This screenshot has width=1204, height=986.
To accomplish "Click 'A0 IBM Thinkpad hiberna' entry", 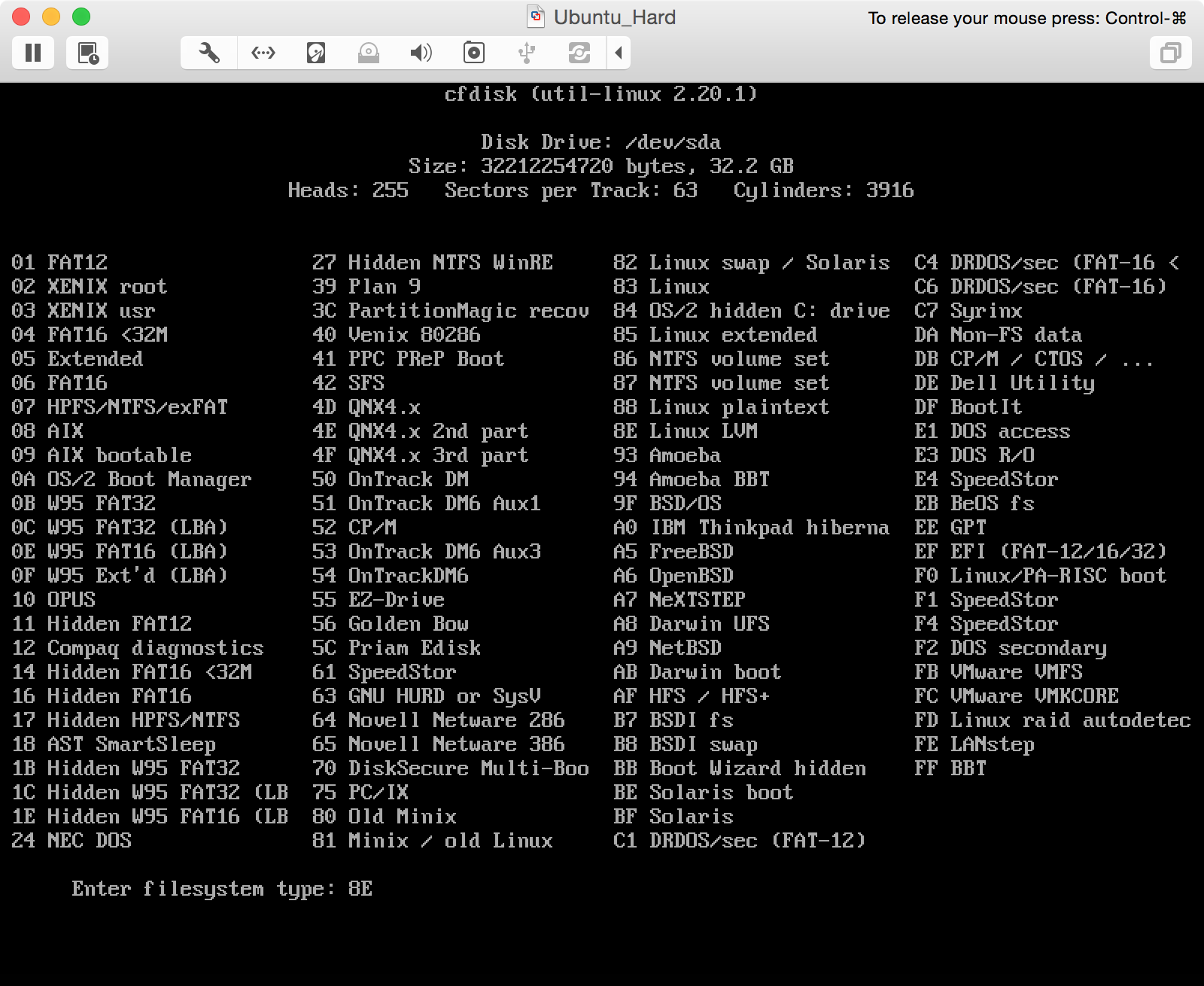I will [752, 528].
